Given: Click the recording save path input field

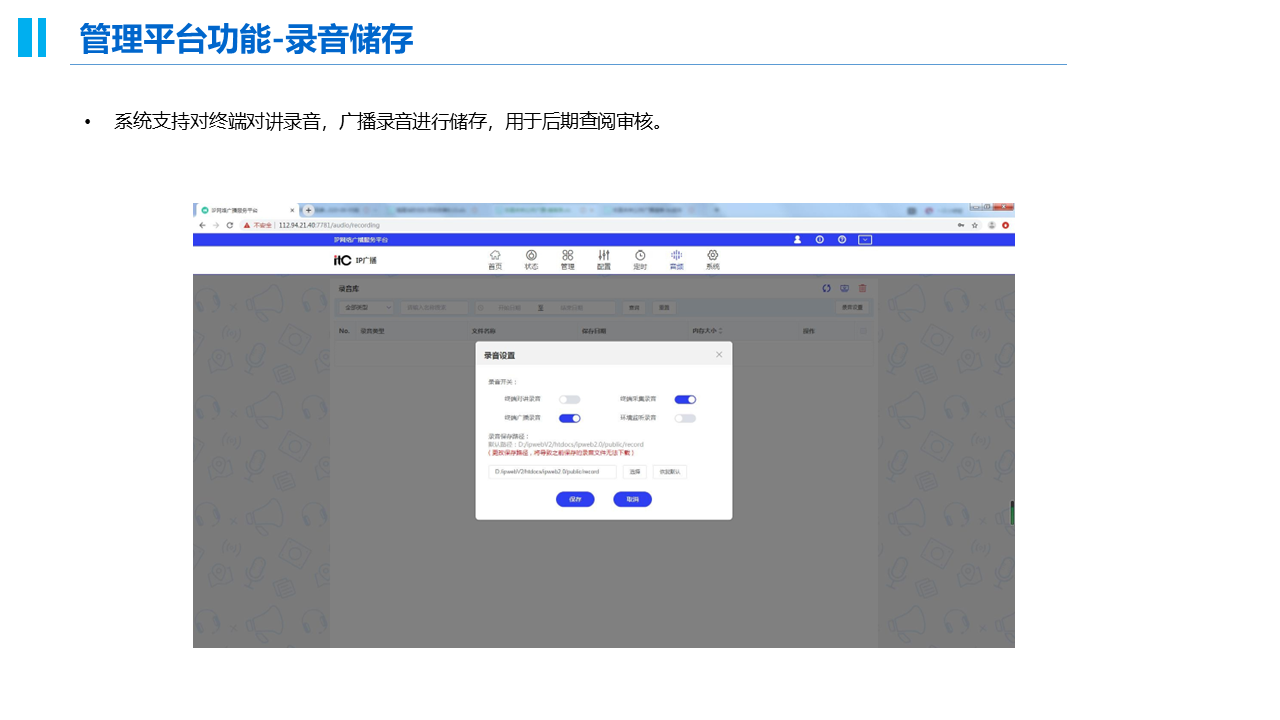Looking at the screenshot, I should tap(552, 472).
